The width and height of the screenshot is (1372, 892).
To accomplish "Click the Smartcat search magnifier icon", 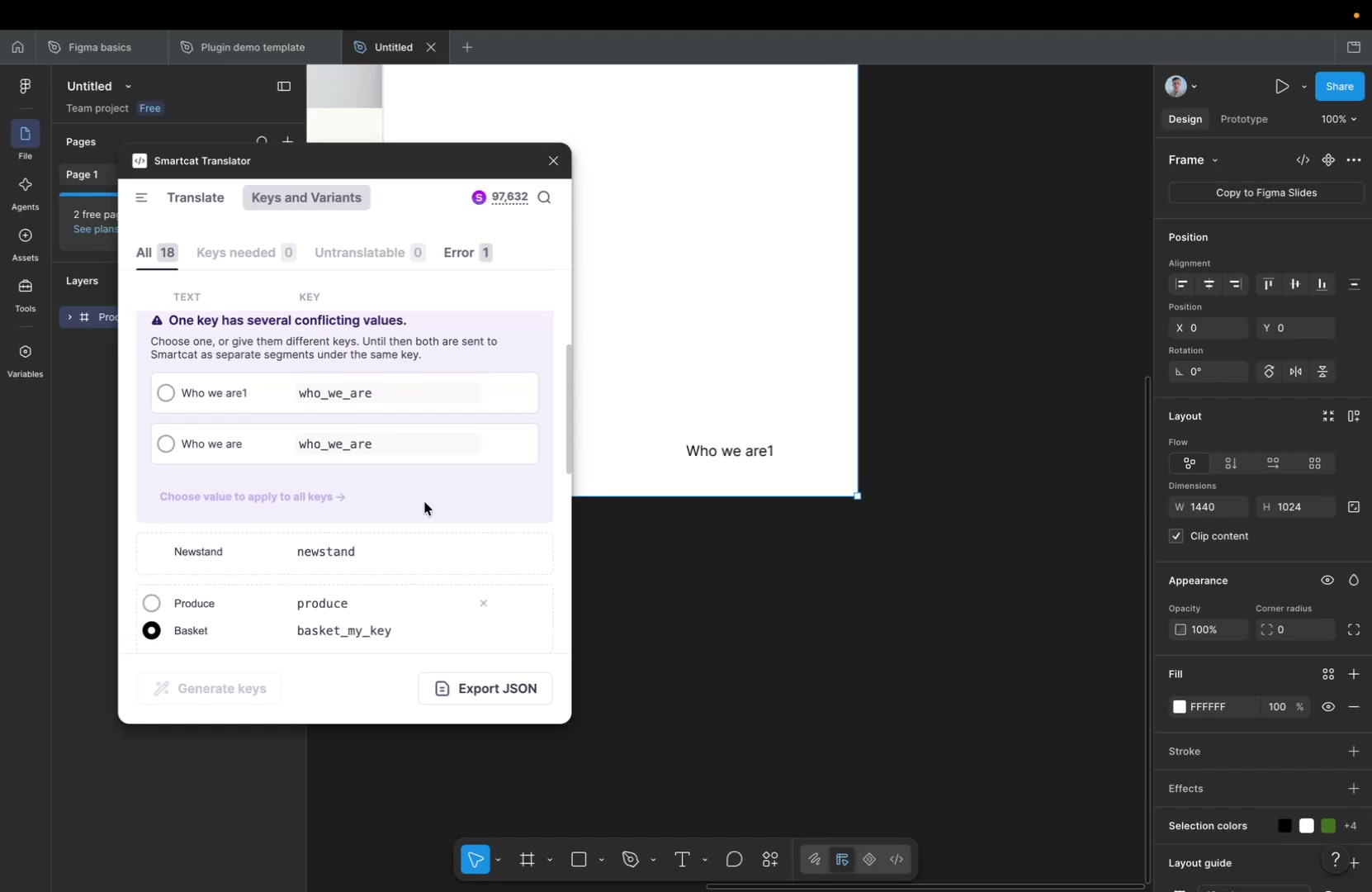I will [544, 197].
